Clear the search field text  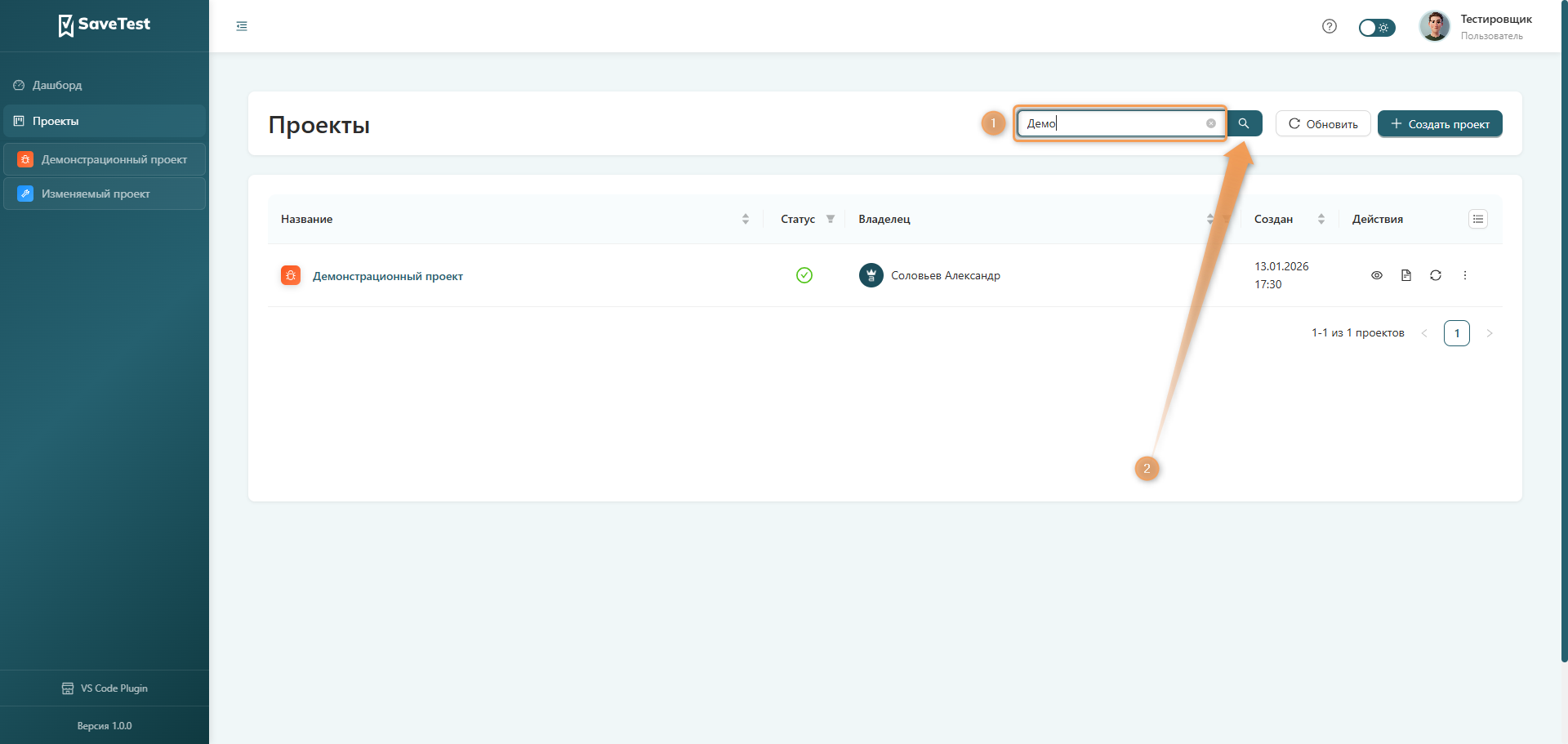click(x=1210, y=123)
